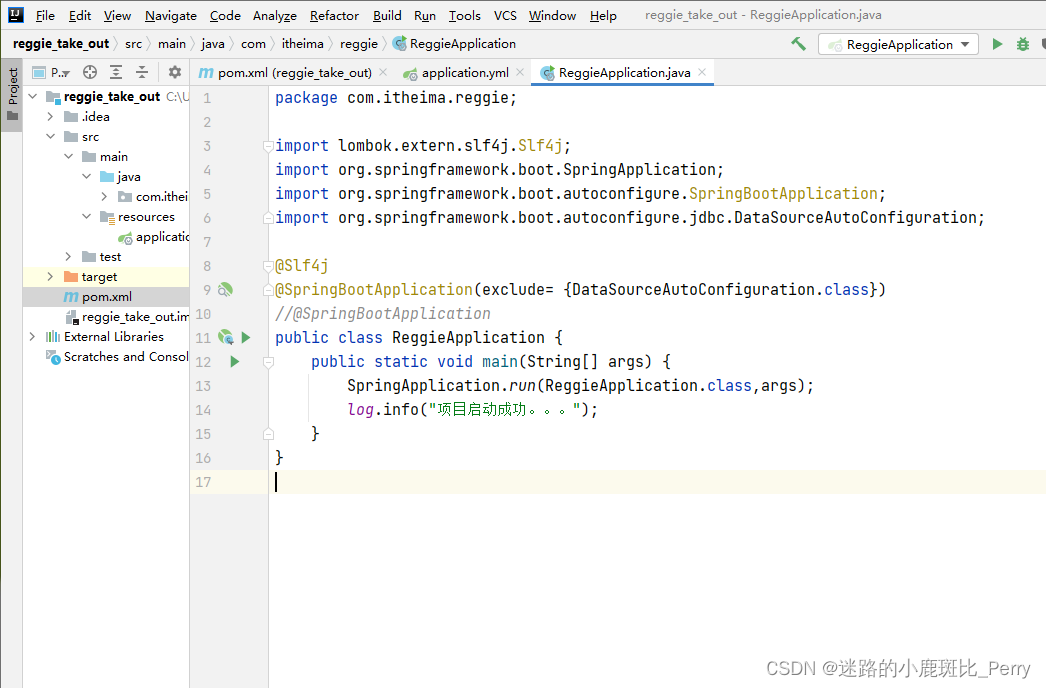
Task: Collapse all nodes in the Project tree
Action: (142, 72)
